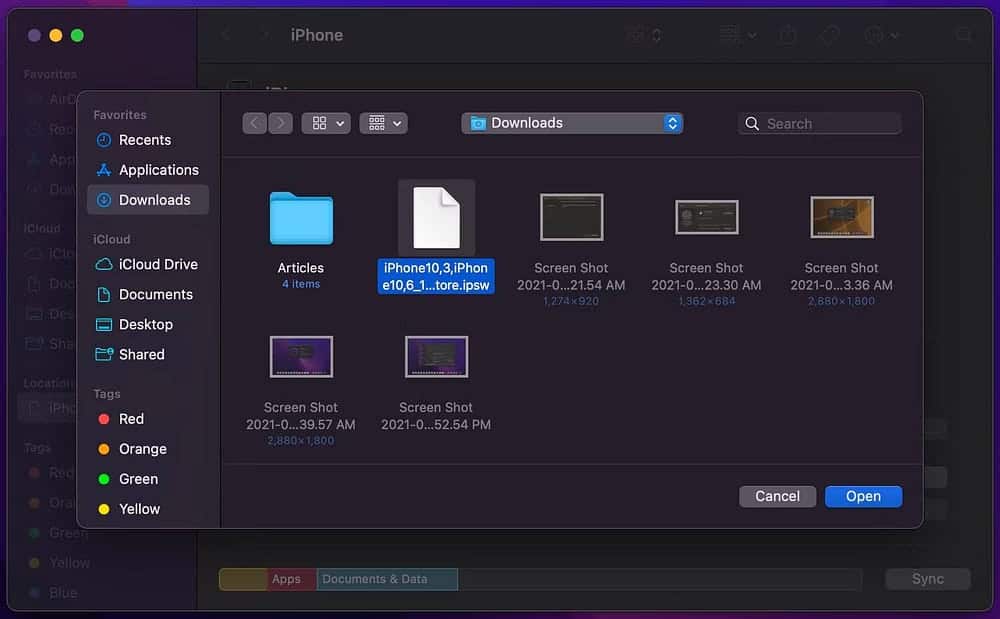
Task: Filter by the Red tag
Action: point(131,419)
